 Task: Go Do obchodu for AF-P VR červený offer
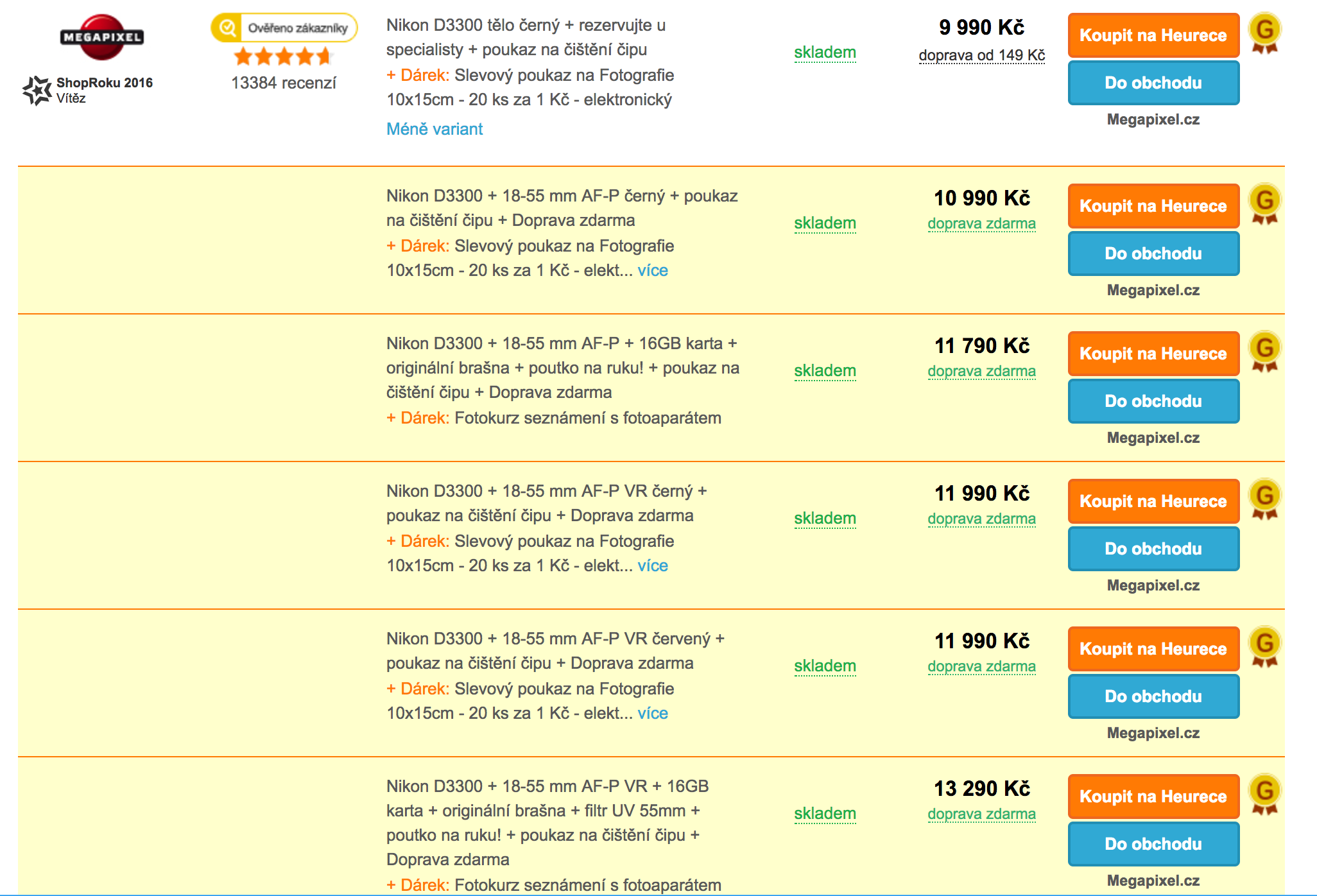click(x=1153, y=696)
